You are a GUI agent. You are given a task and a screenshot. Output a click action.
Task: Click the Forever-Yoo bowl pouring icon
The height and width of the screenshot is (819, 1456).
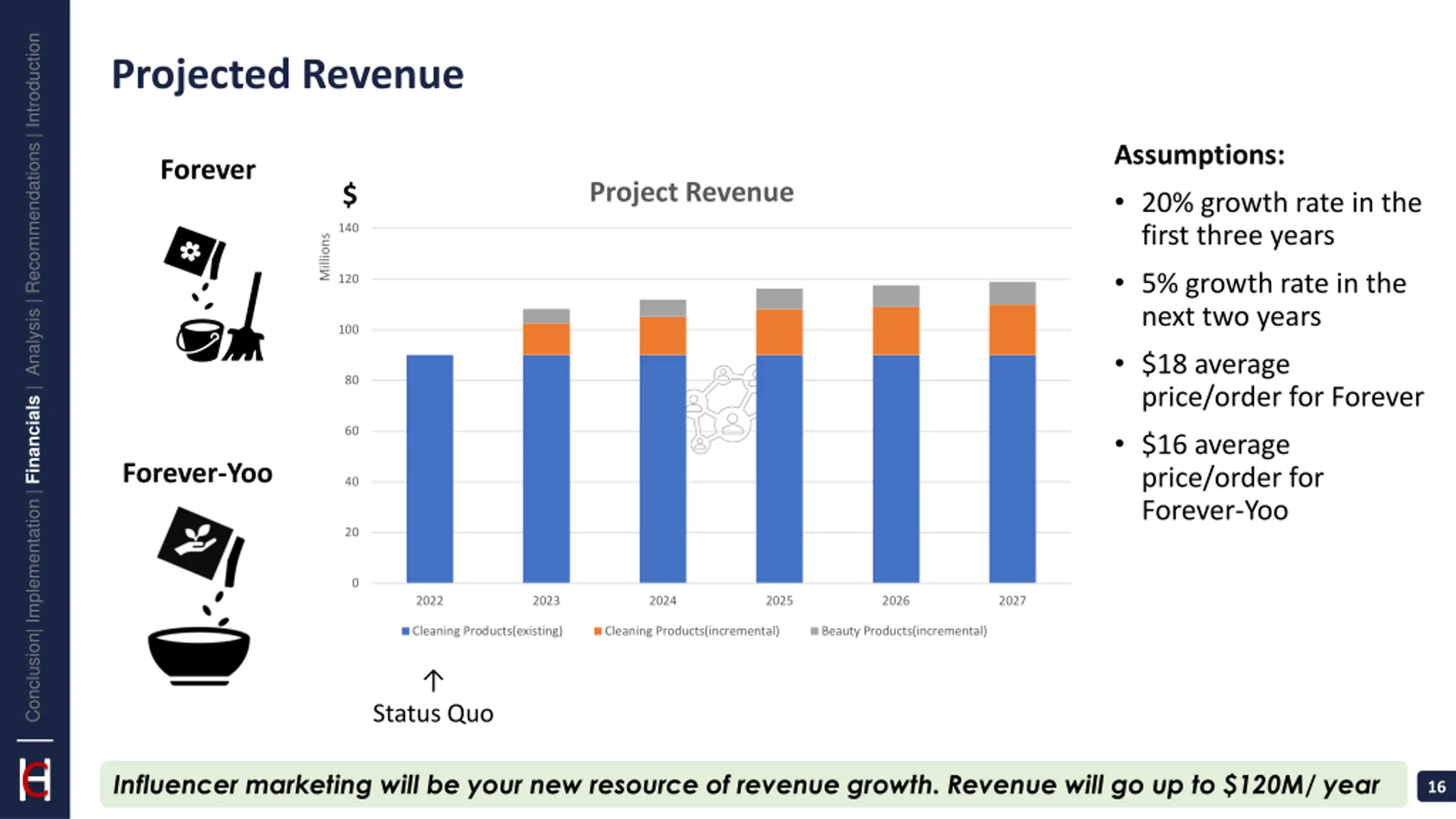[x=199, y=595]
